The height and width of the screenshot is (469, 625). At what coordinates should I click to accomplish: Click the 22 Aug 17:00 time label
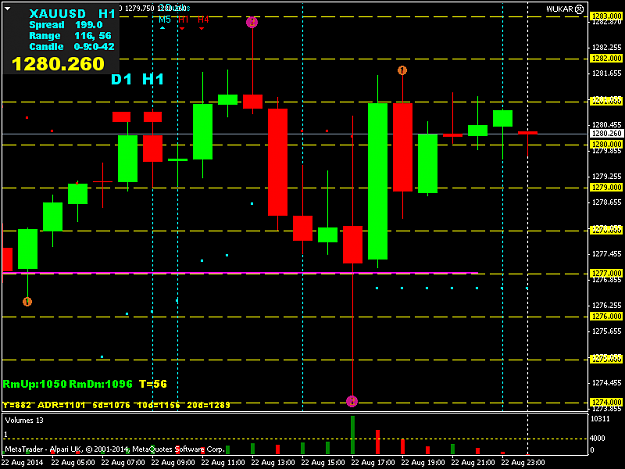pyautogui.click(x=373, y=462)
